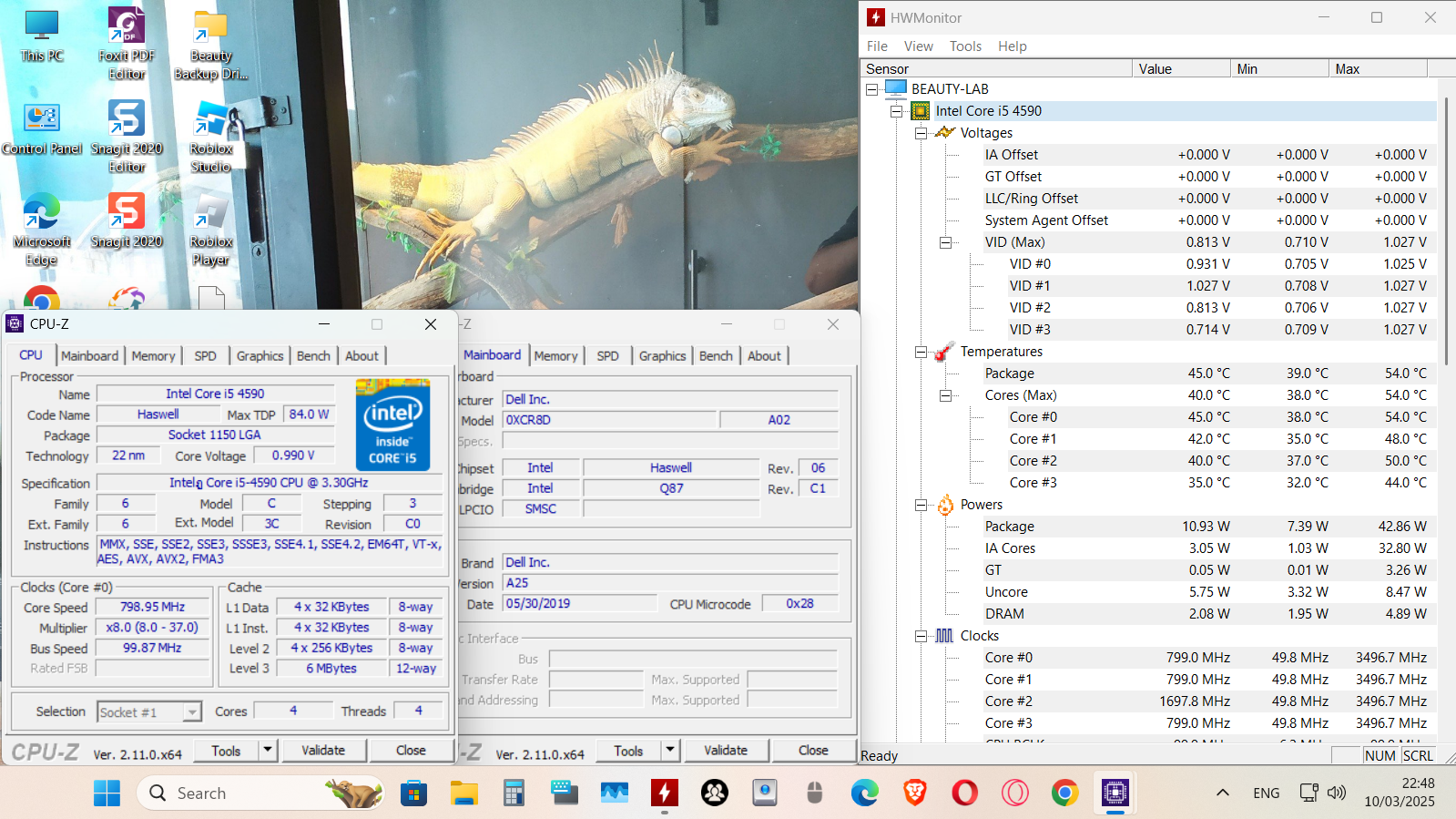
Task: Select the Intel Core i5 4590 tree item
Action: (988, 111)
